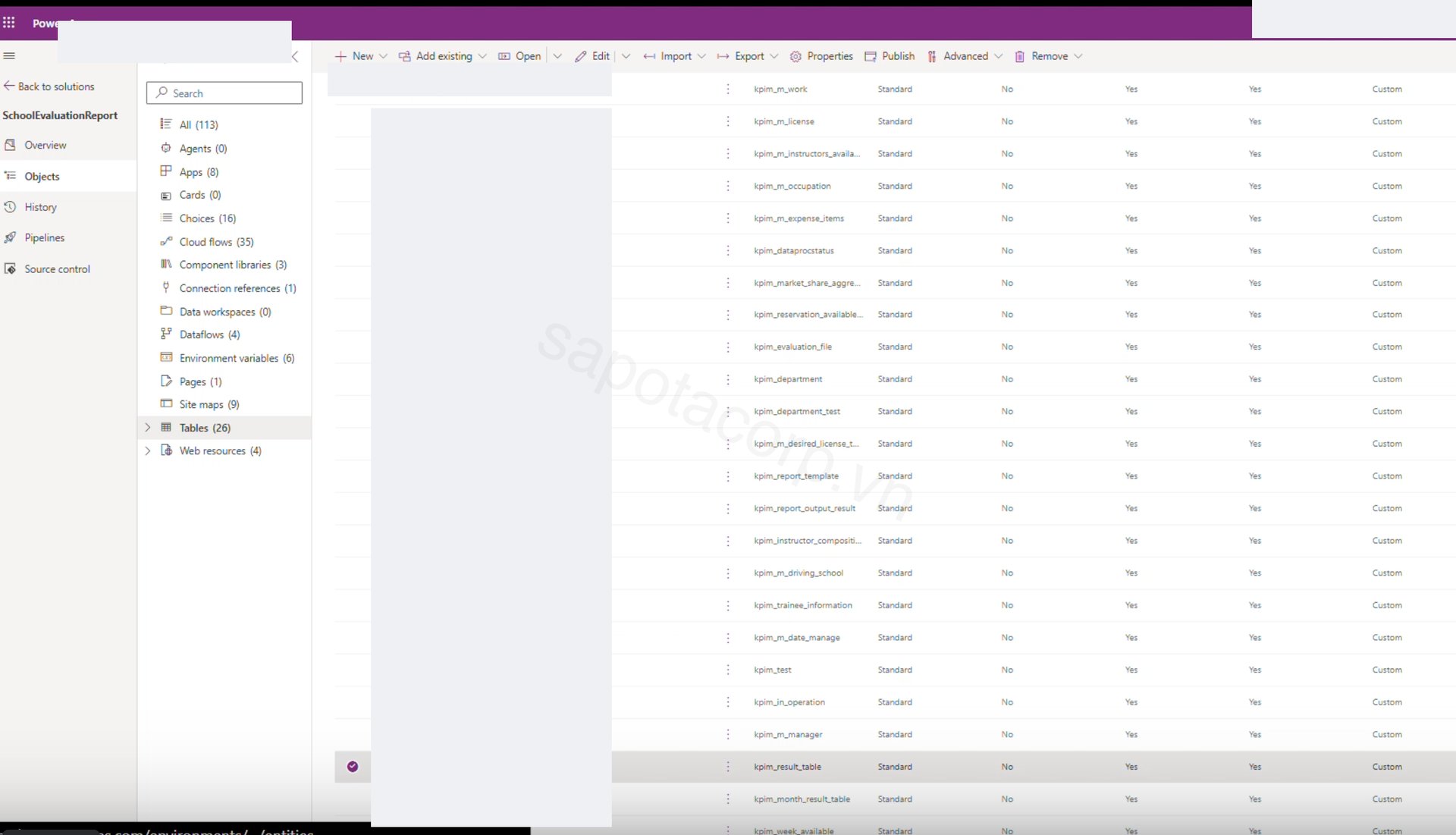Click the Environment variables icon
The height and width of the screenshot is (835, 1456).
coord(166,357)
